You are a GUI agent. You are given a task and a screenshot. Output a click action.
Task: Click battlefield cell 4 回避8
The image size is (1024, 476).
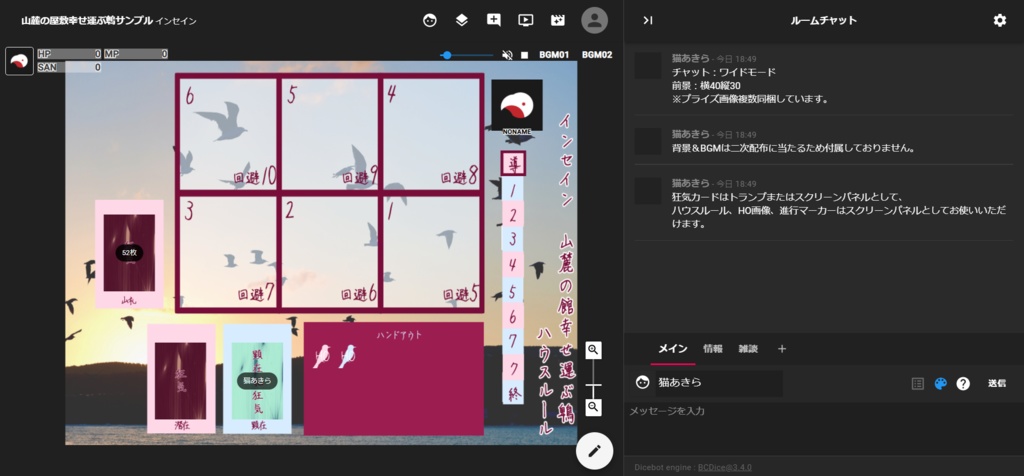tap(431, 133)
